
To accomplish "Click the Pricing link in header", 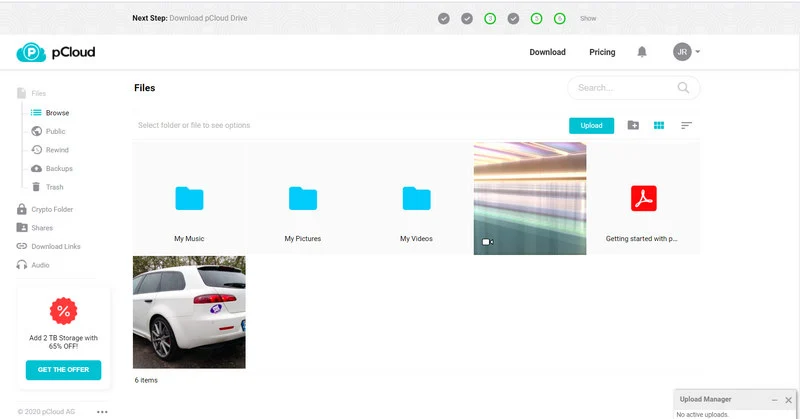I will [x=602, y=52].
